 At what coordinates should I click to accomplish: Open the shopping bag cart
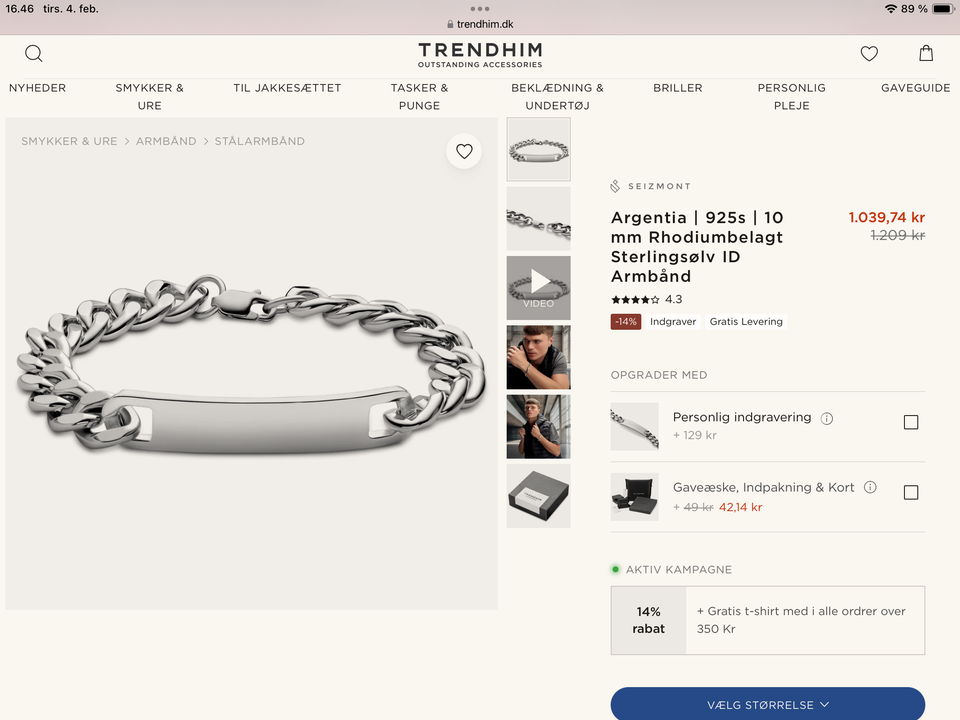926,54
